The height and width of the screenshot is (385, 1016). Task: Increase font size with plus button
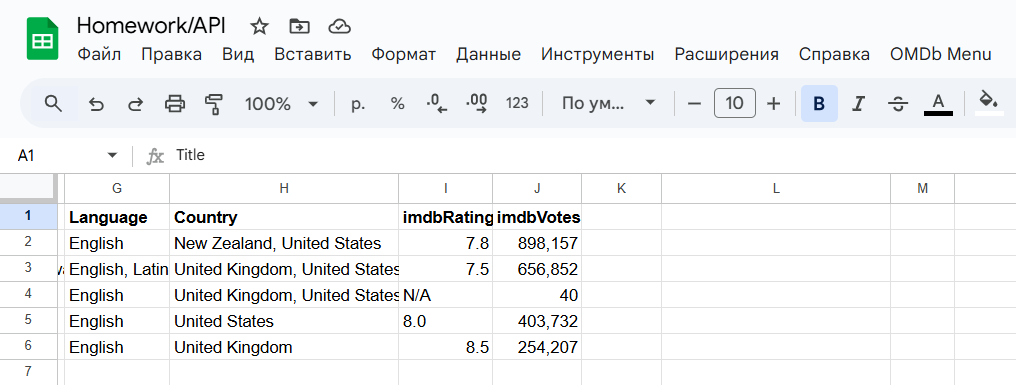[773, 104]
